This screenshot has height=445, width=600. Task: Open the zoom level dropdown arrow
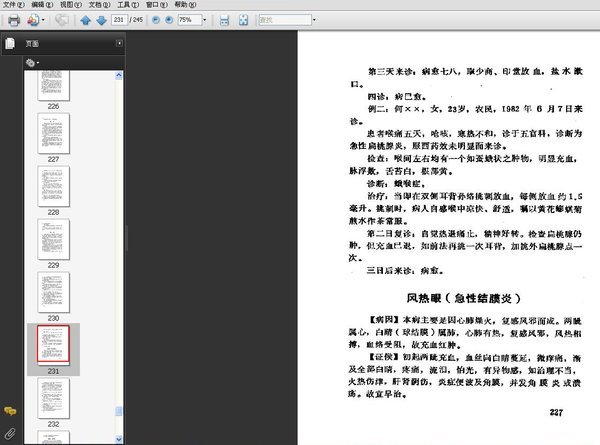[x=204, y=20]
